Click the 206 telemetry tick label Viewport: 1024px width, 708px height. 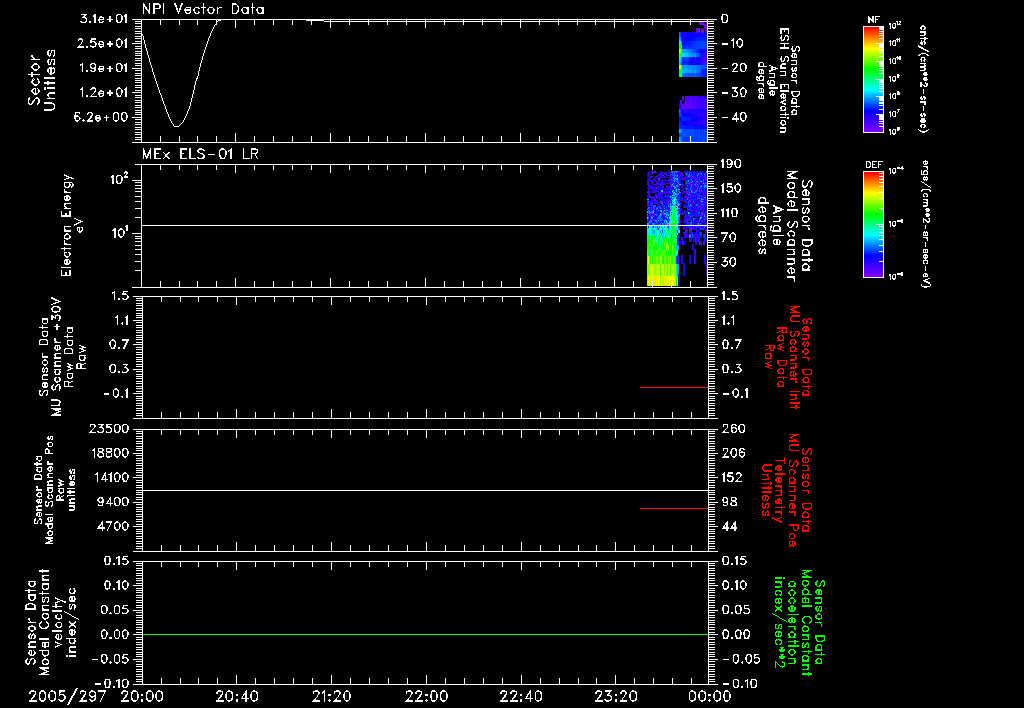(733, 453)
